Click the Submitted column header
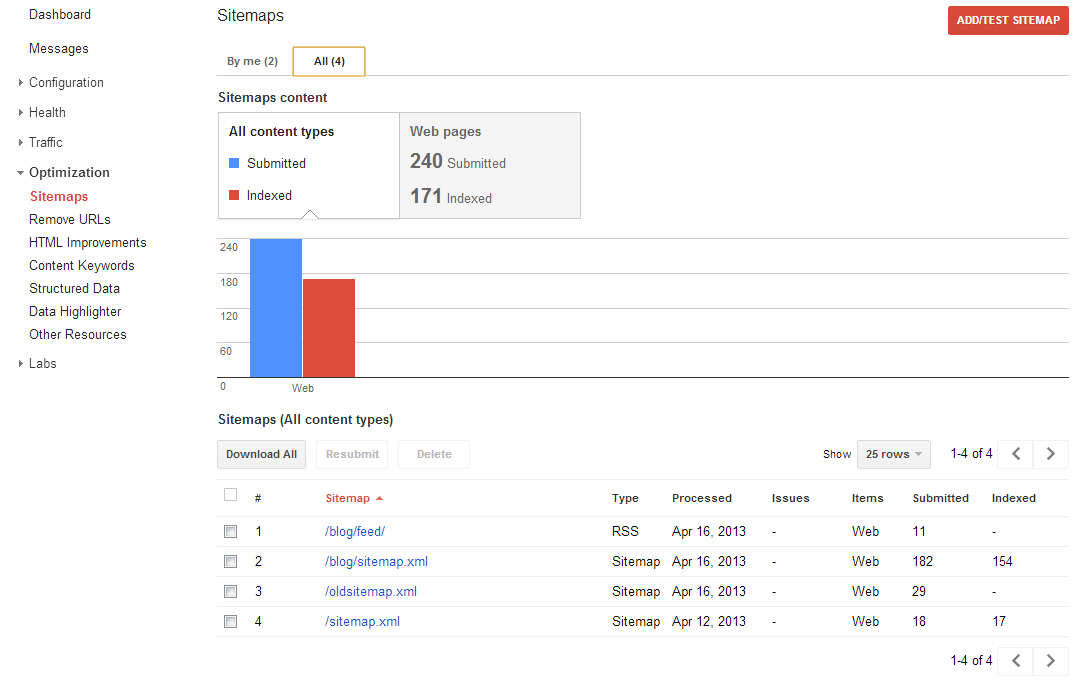Image resolution: width=1092 pixels, height=691 pixels. pyautogui.click(x=941, y=498)
